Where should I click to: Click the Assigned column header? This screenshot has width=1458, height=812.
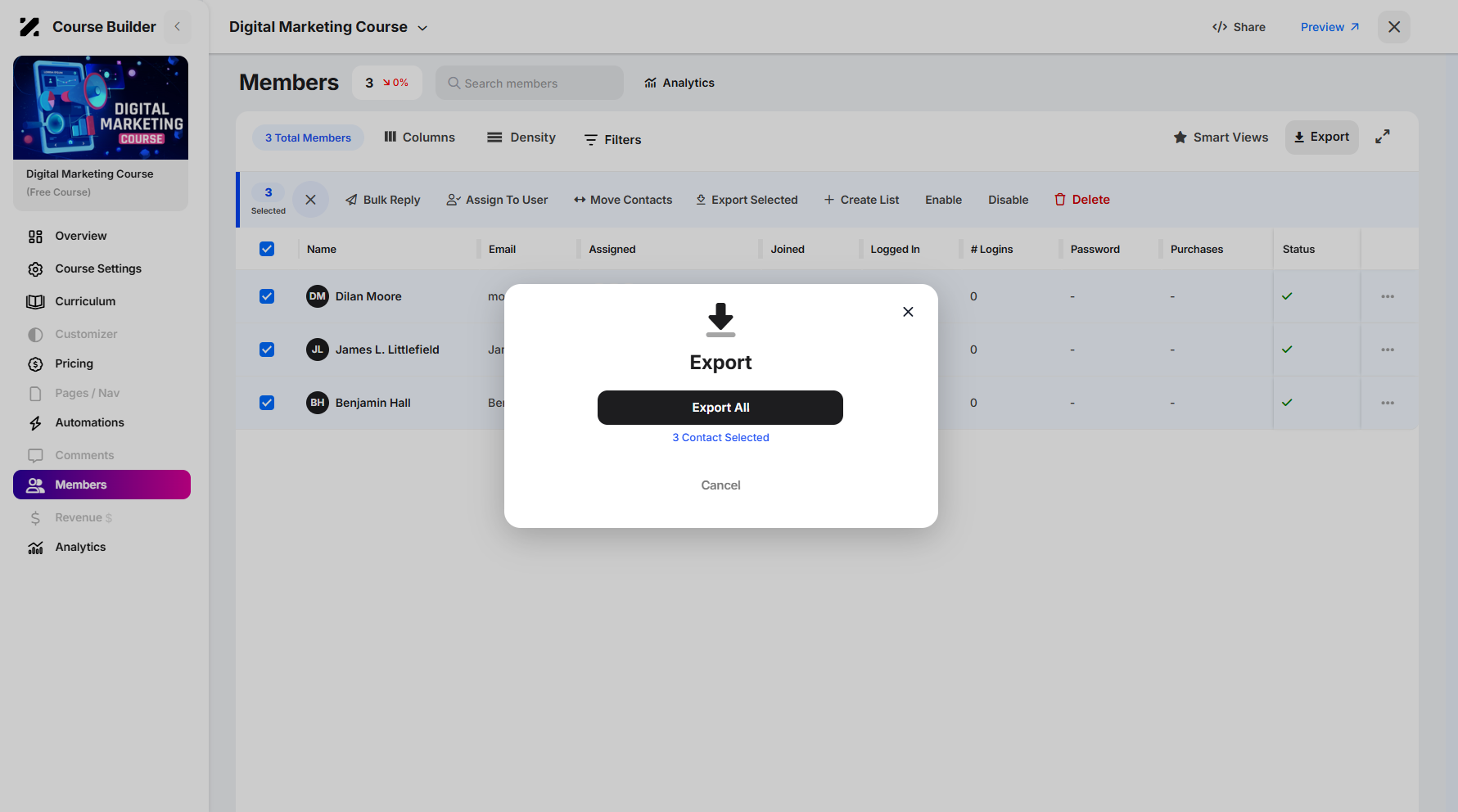point(612,249)
